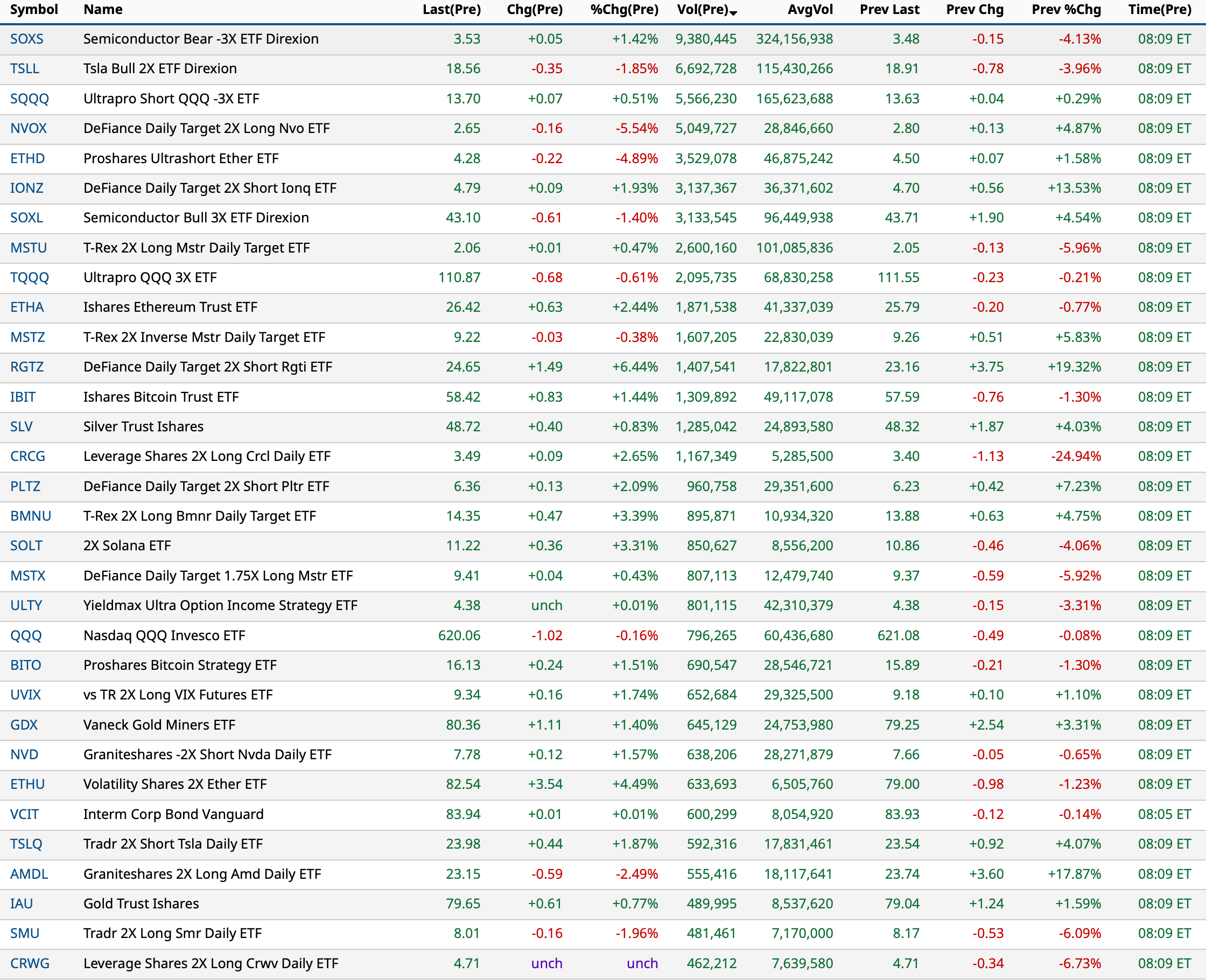1206x980 pixels.
Task: Sort by the Symbol column header
Action: pyautogui.click(x=34, y=10)
